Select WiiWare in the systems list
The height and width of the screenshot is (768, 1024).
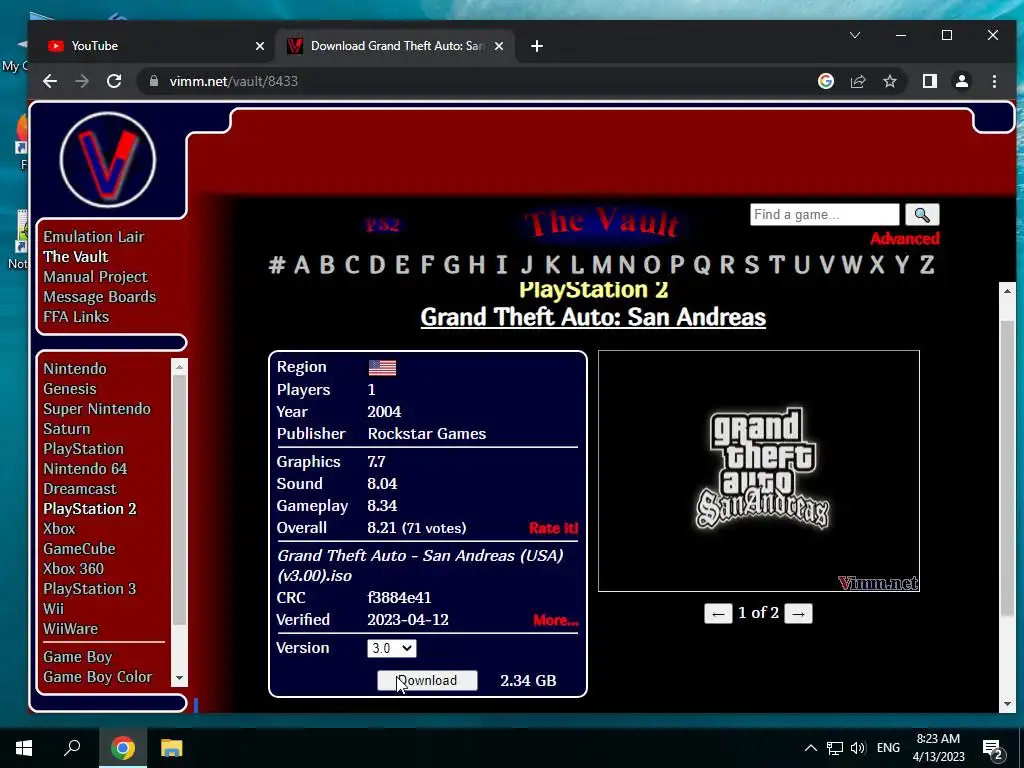[71, 628]
